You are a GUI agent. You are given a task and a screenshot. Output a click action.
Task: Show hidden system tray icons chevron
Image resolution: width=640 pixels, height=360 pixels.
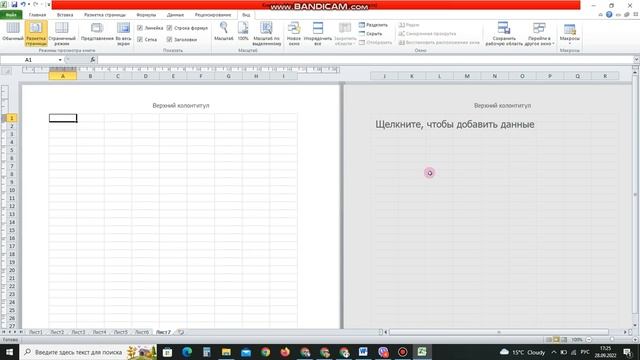pyautogui.click(x=554, y=352)
